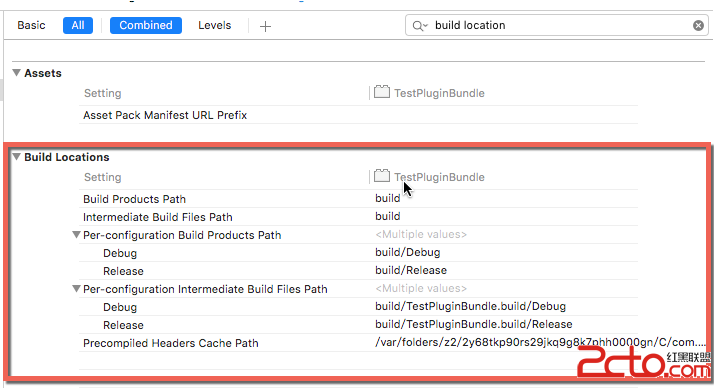Switch to the Basic settings filter
714x388 pixels.
31,25
